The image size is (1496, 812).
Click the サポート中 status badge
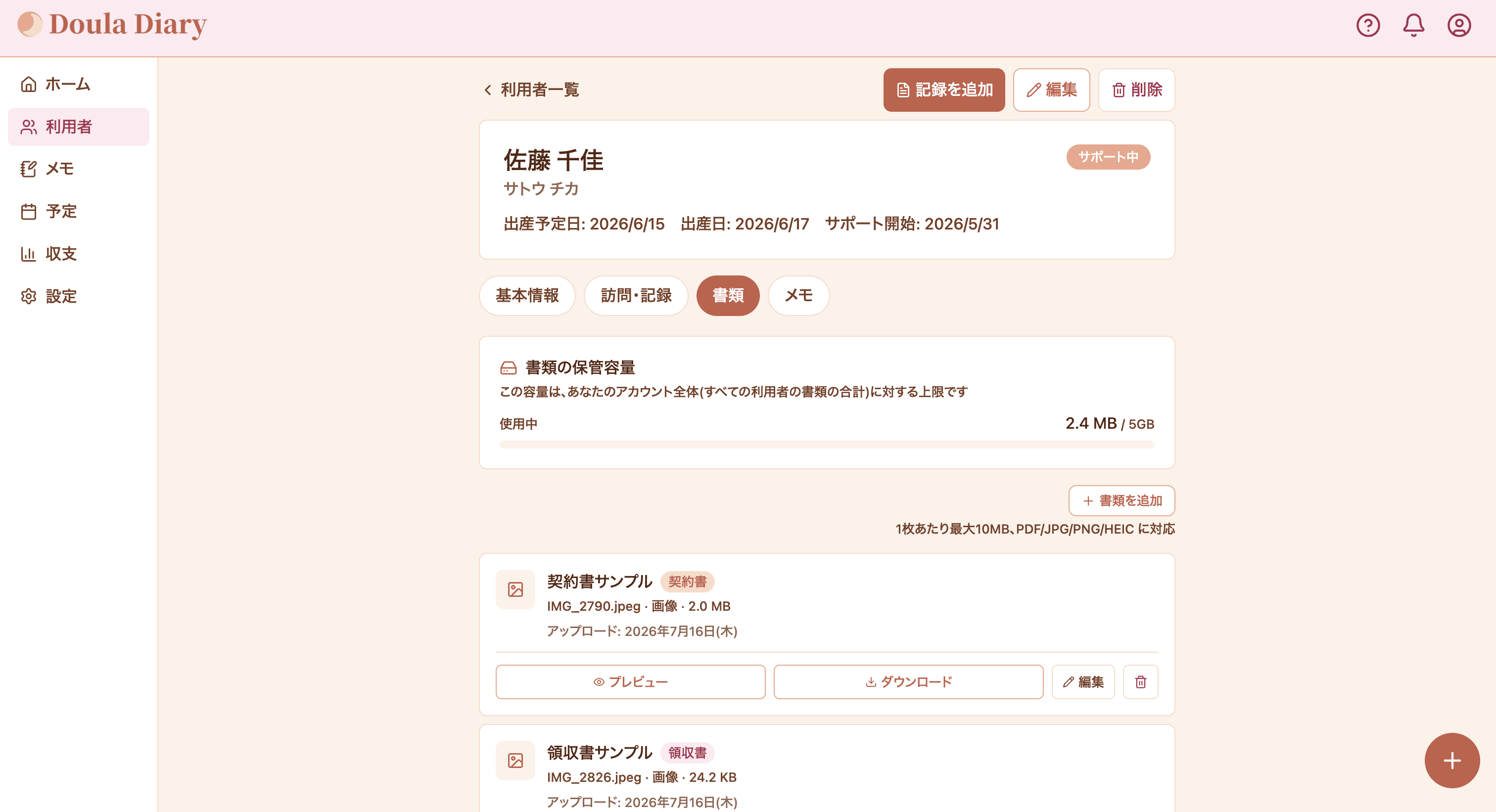pos(1108,157)
